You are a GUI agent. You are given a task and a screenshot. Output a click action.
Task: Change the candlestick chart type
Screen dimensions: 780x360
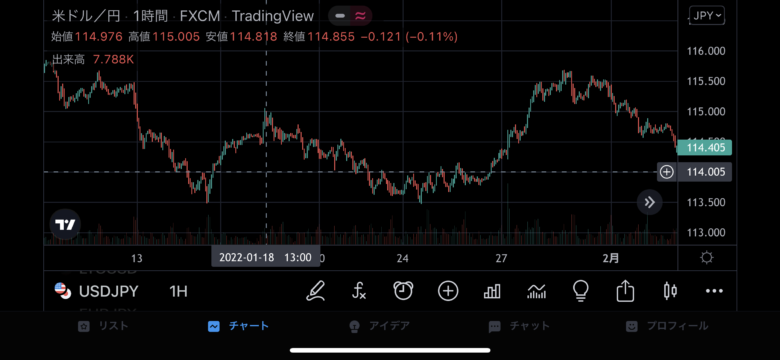click(670, 291)
